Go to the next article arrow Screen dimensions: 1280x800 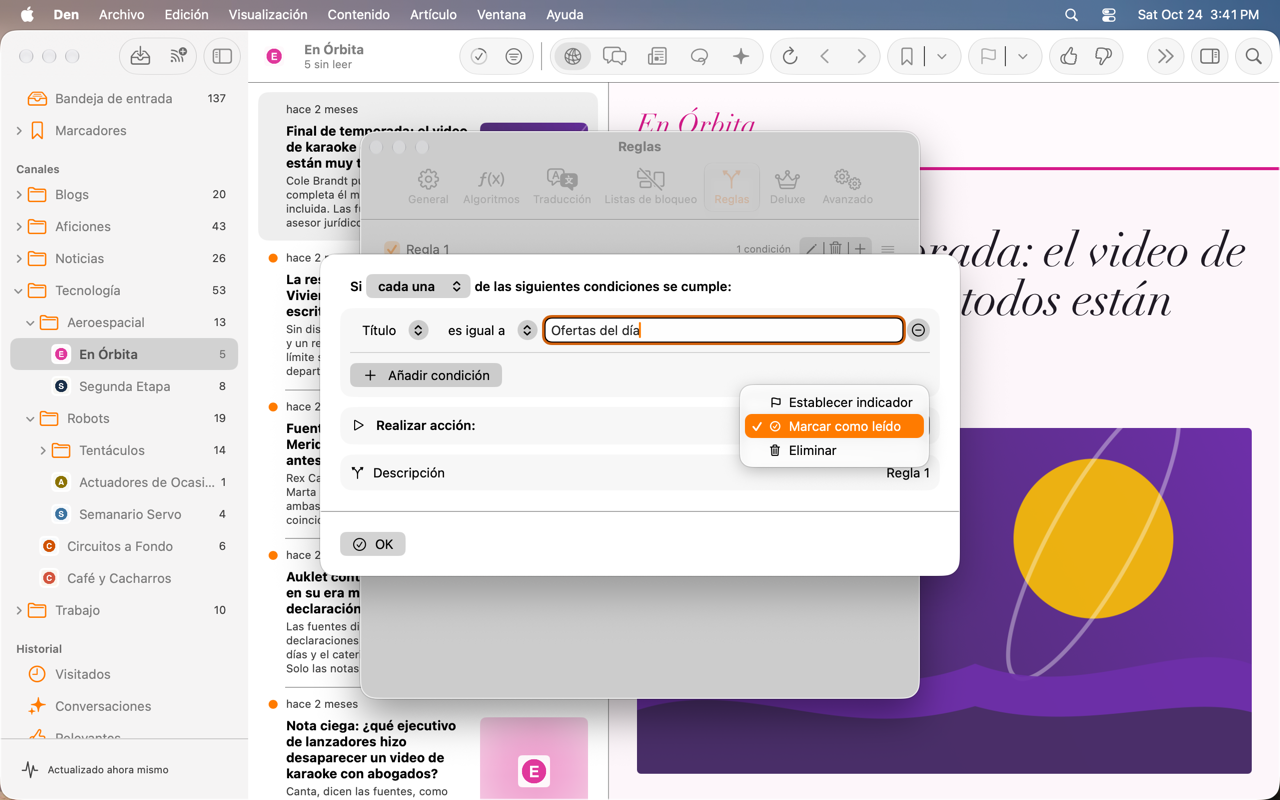[861, 57]
